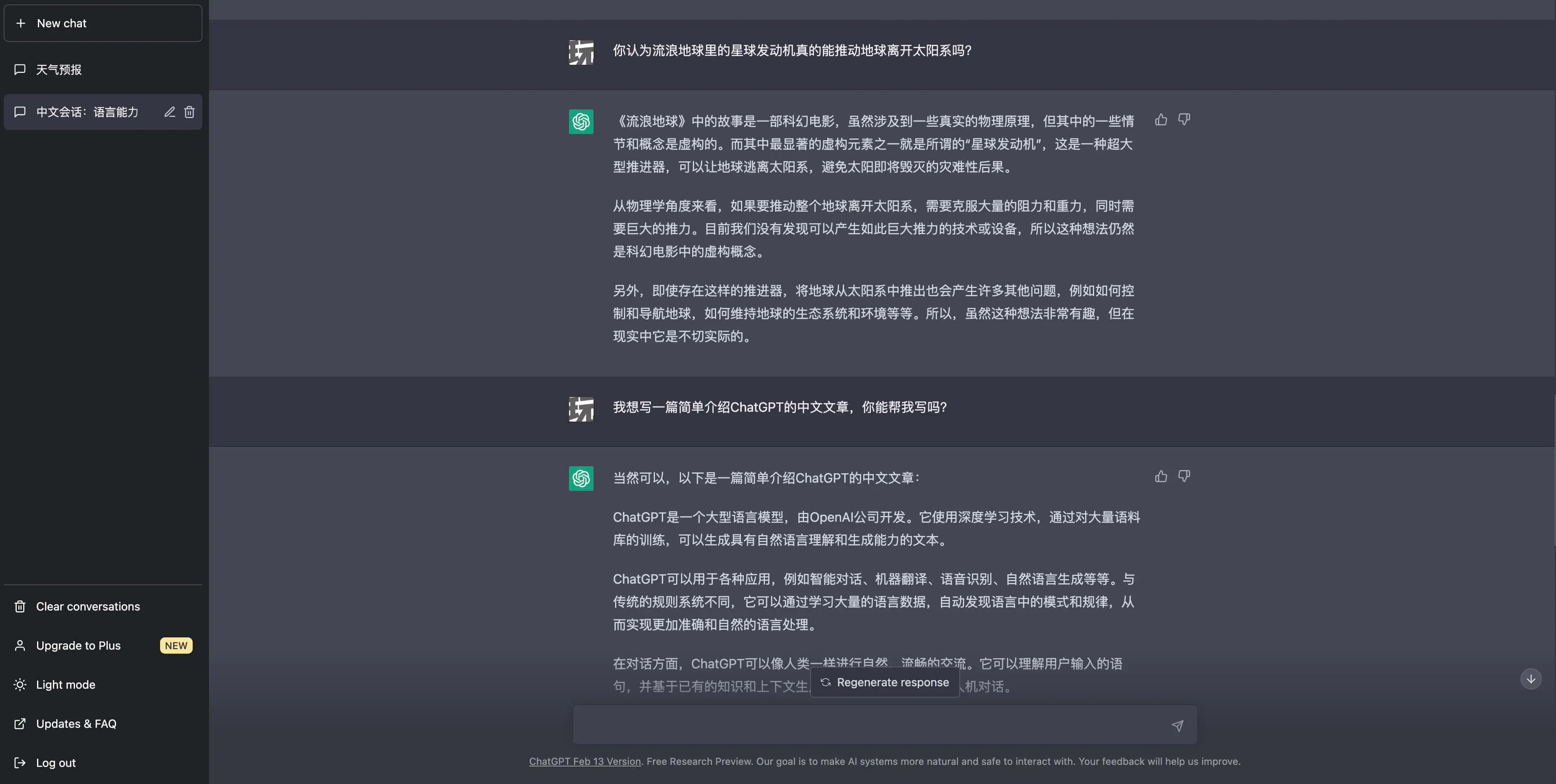1556x784 pixels.
Task: Thumbs up the 流浪地球 response
Action: point(1161,120)
